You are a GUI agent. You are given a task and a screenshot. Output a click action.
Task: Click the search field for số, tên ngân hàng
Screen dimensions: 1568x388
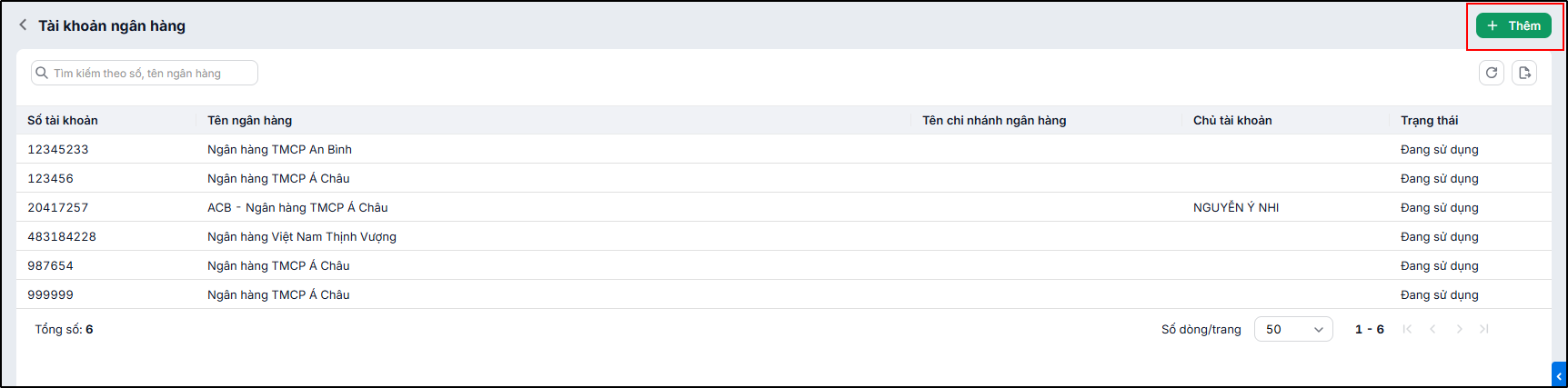(x=145, y=73)
